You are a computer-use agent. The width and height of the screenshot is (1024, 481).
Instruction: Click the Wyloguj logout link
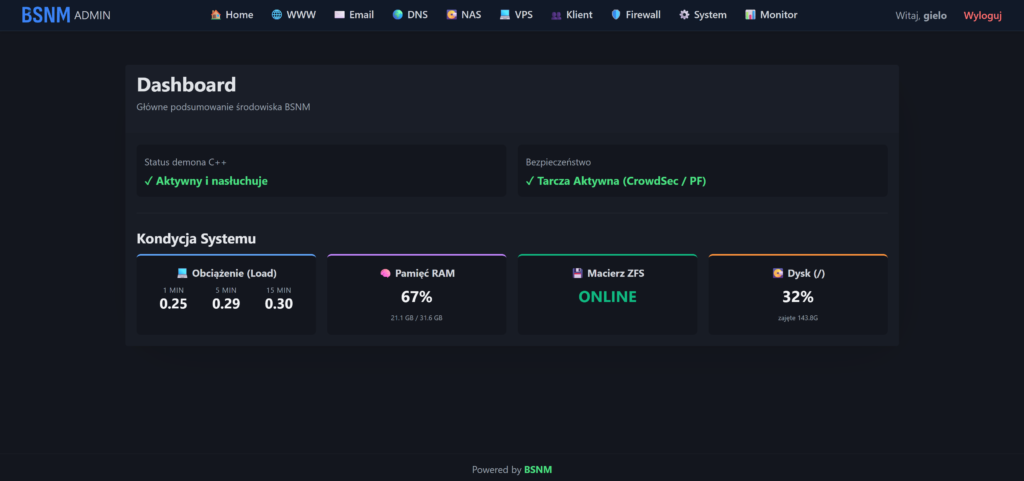pos(982,16)
